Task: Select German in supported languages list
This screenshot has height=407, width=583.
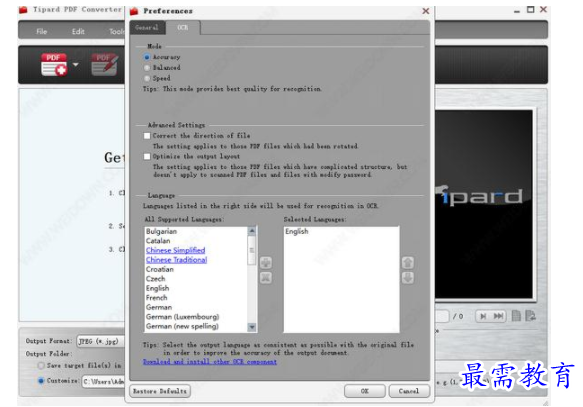Action: 159,307
